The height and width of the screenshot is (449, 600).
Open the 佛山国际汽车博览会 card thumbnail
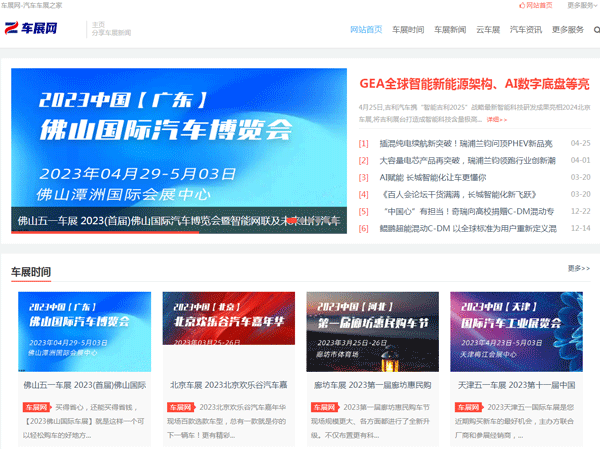tap(85, 331)
